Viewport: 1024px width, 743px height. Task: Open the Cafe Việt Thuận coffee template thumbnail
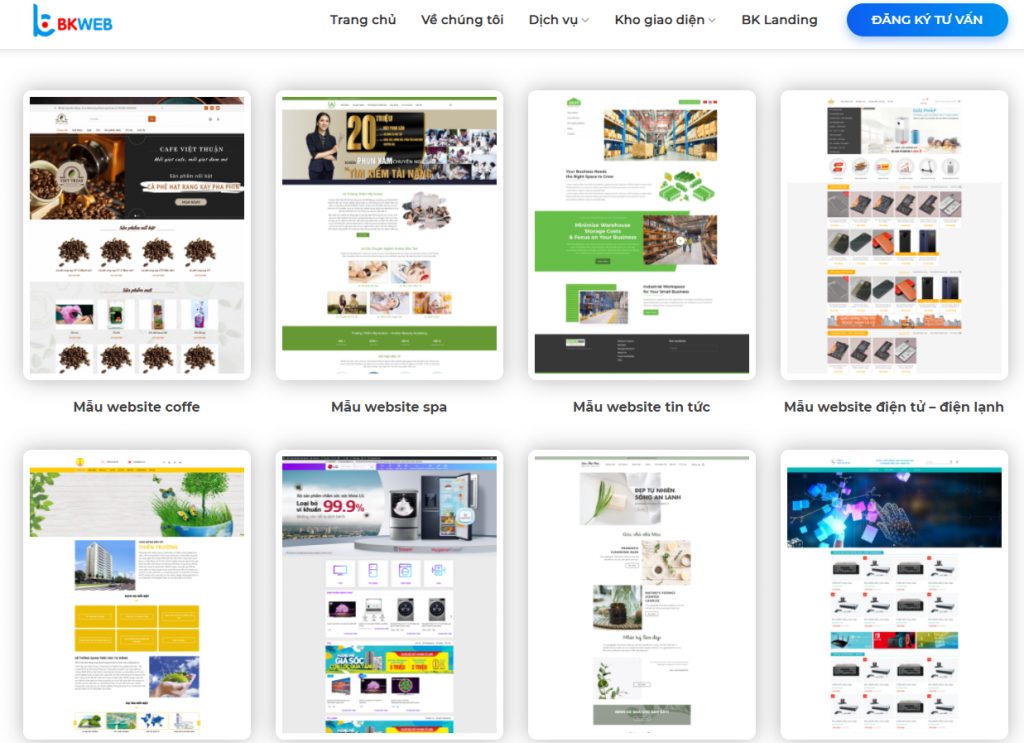(137, 235)
